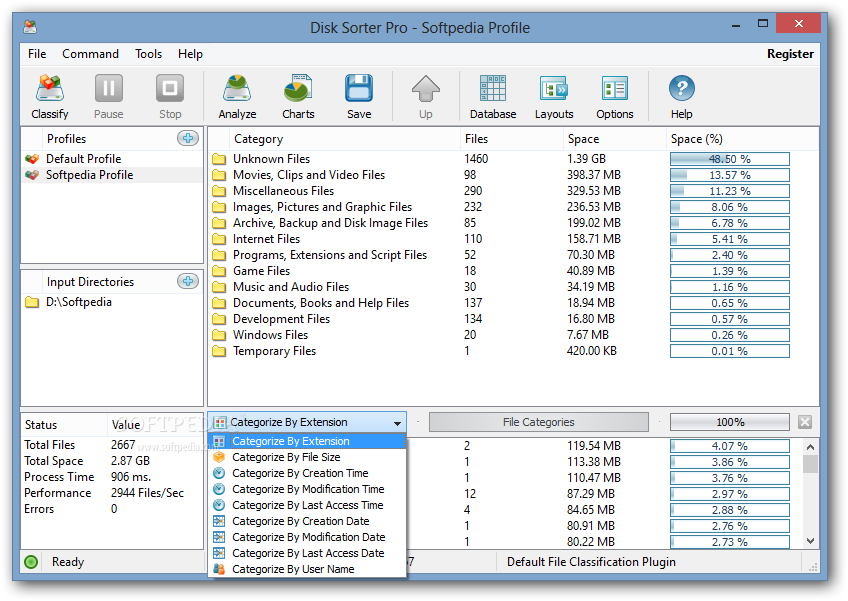This screenshot has width=848, height=601.
Task: Click the Up arrow toolbar icon
Action: coord(426,89)
